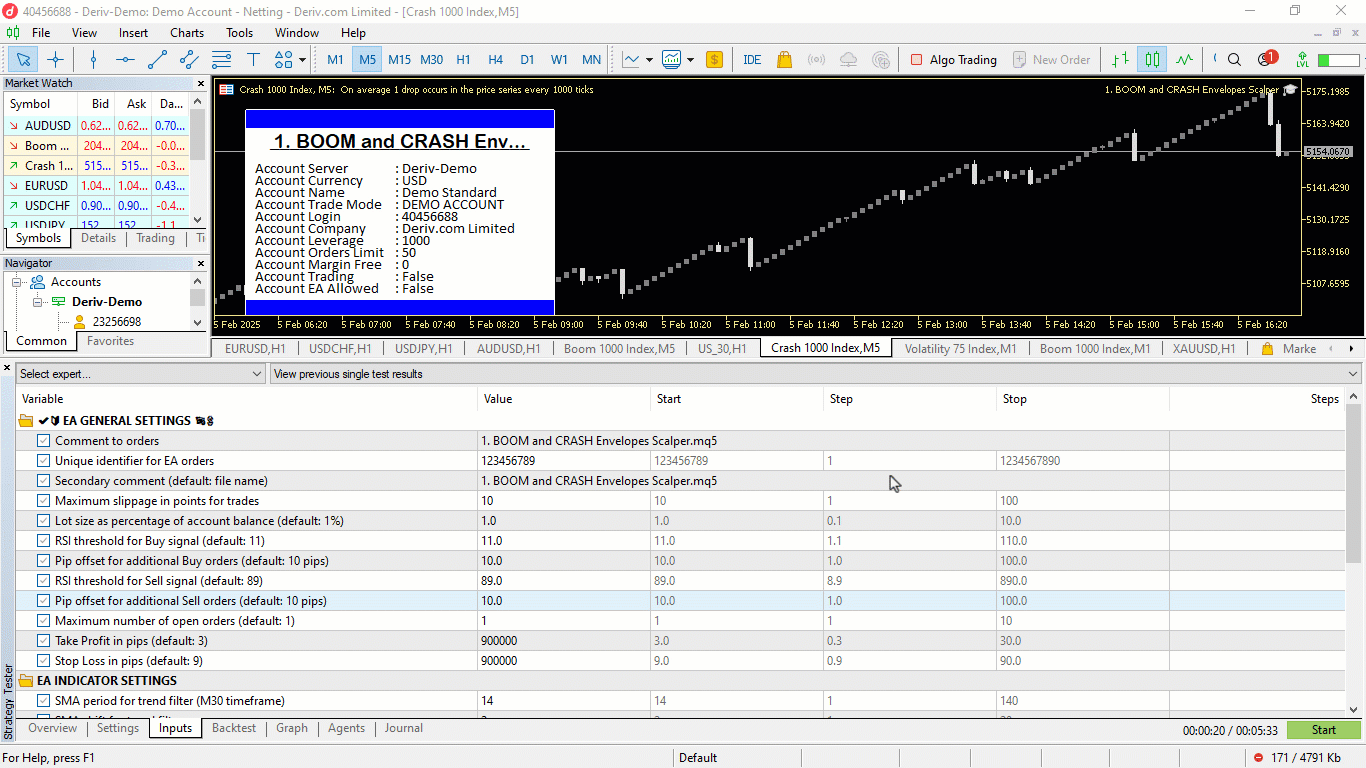Screen dimensions: 1366x768
Task: Open the Market shopping bag
Action: [784, 59]
